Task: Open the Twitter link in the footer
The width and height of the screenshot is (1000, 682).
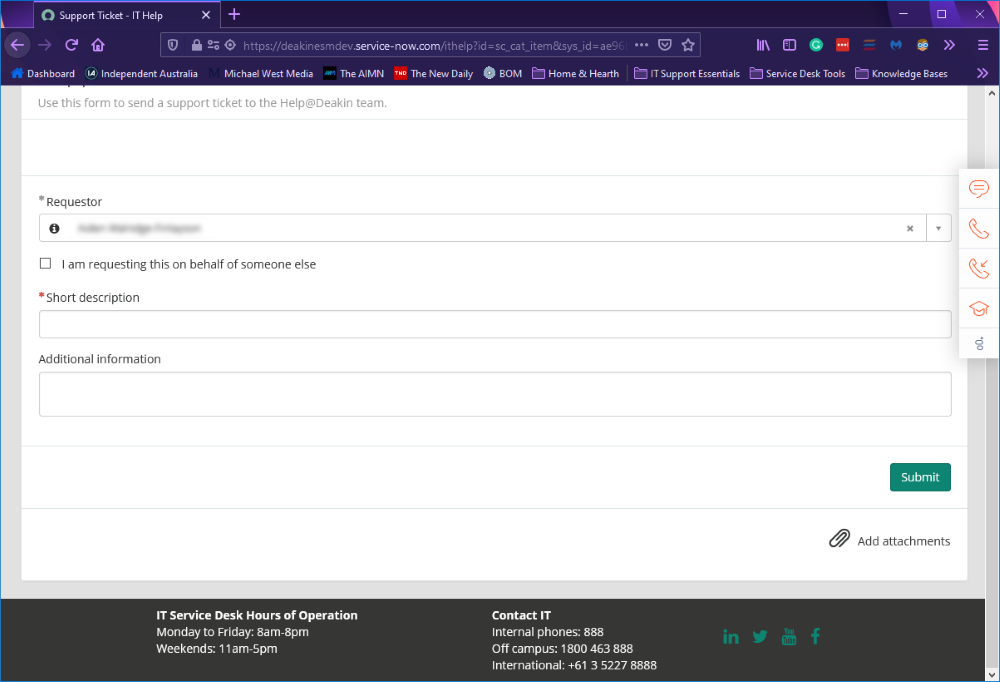Action: 760,637
